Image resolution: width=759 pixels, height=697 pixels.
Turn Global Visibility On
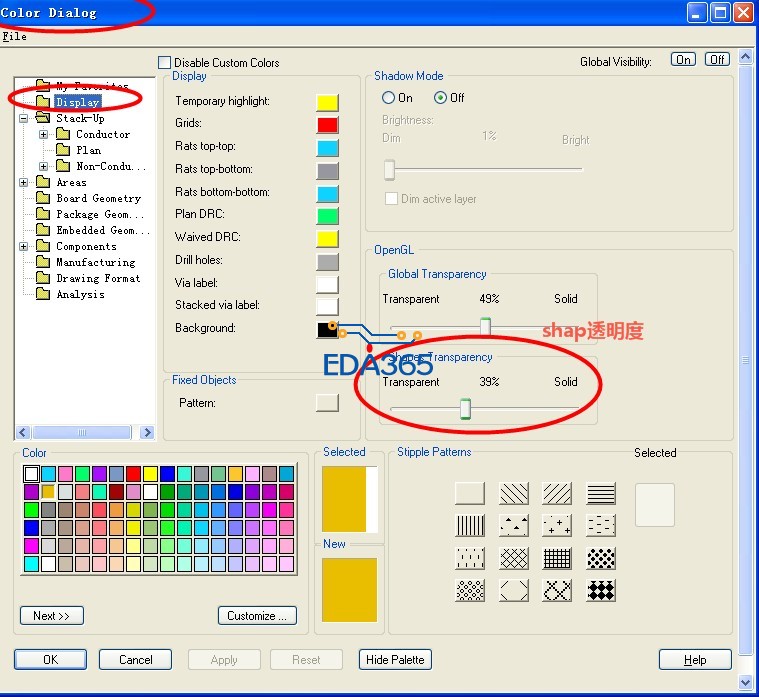(x=683, y=60)
